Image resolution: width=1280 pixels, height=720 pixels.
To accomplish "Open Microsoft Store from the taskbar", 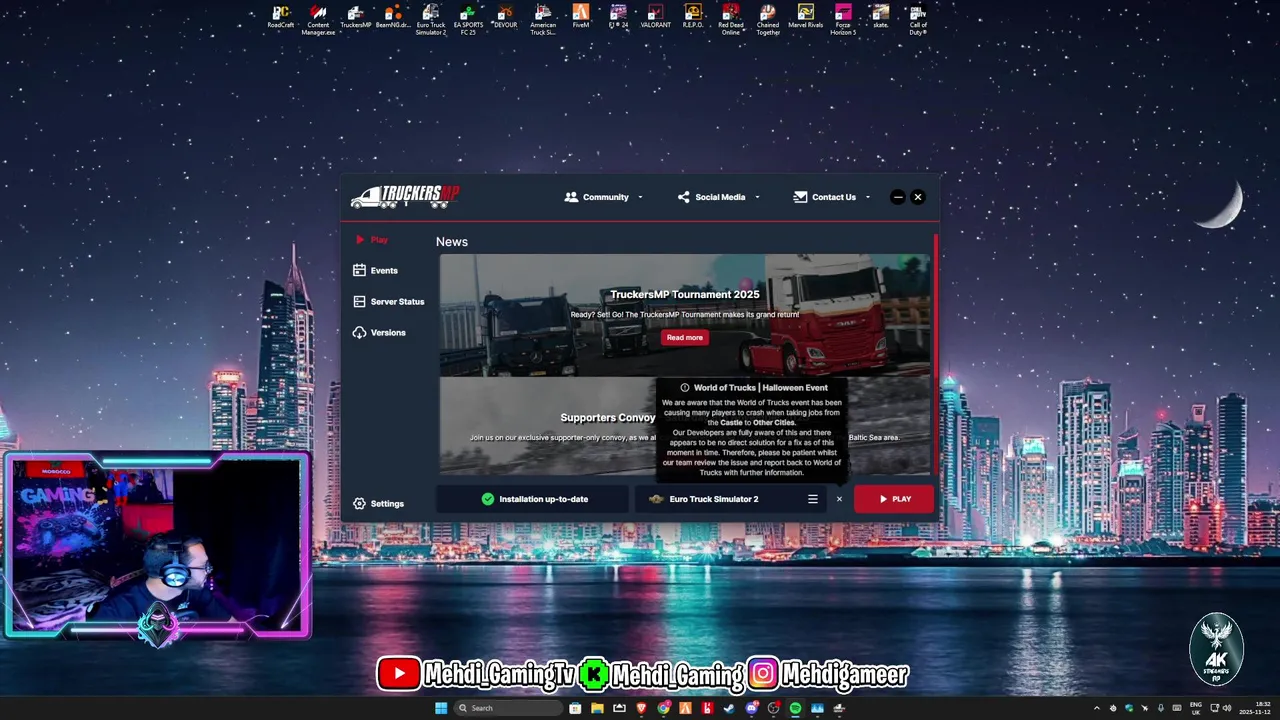I will (x=575, y=708).
